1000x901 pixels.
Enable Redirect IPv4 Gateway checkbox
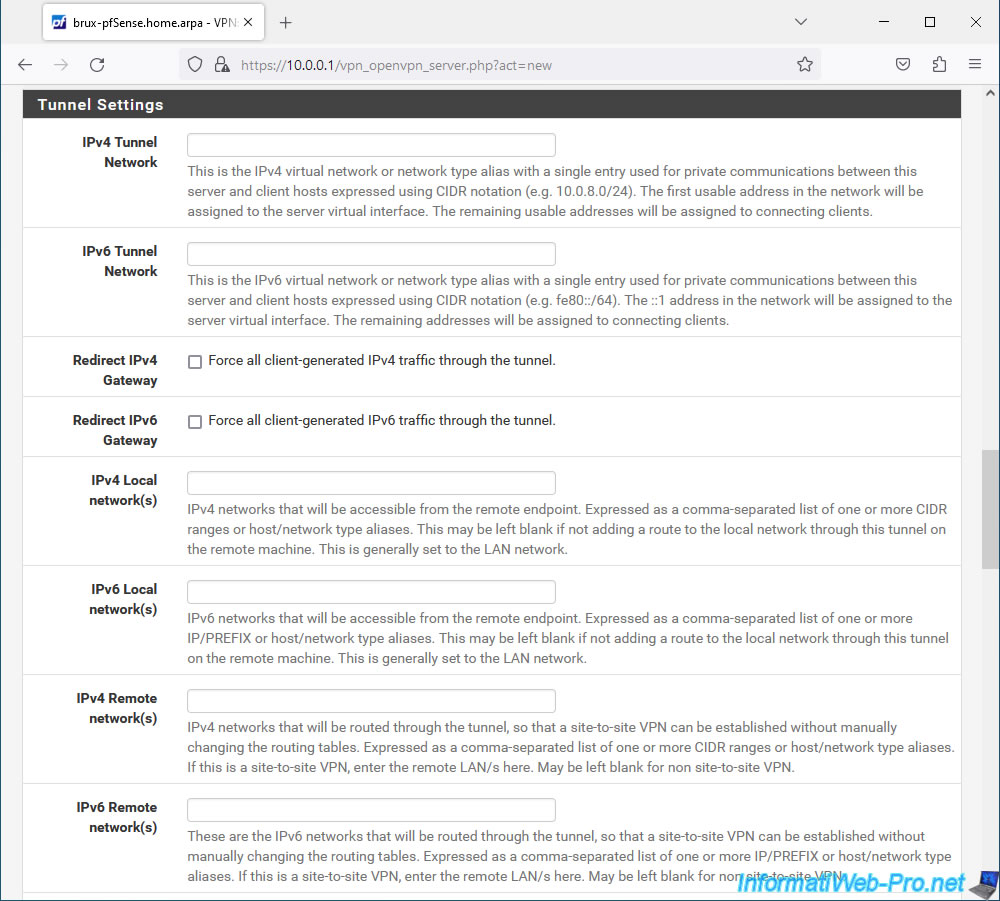pos(195,362)
